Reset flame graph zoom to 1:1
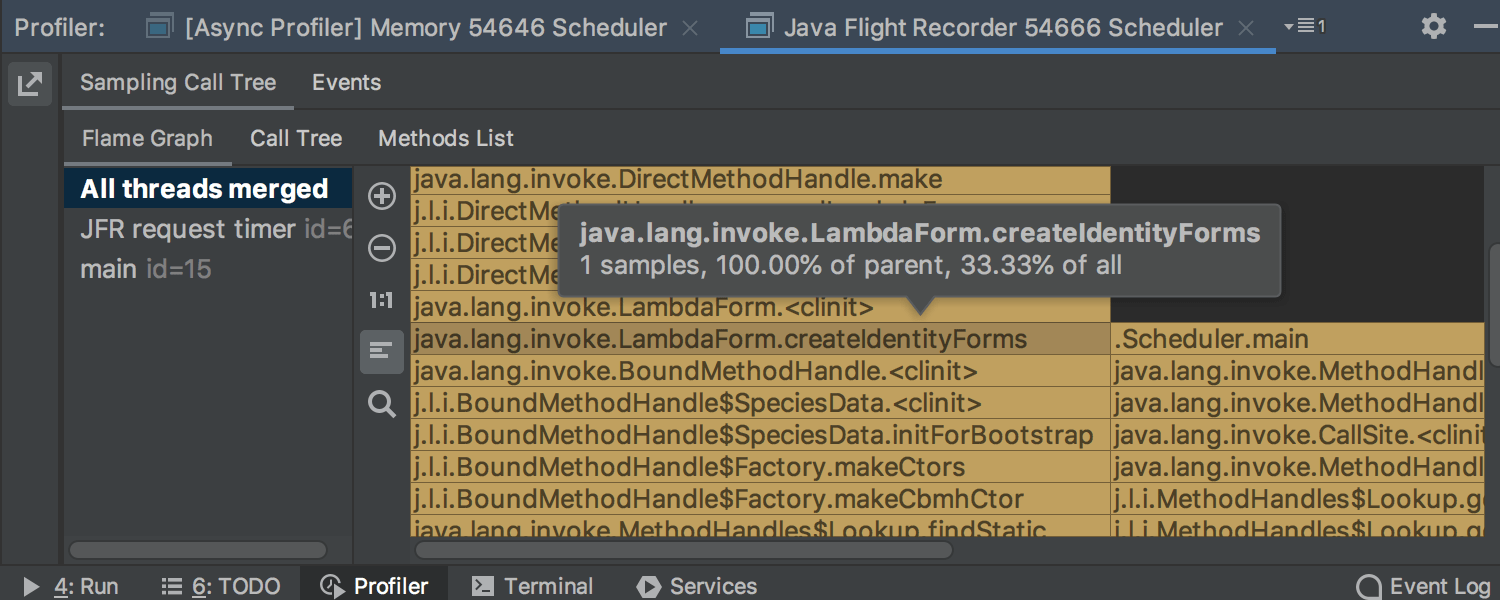Image resolution: width=1500 pixels, height=600 pixels. pos(382,300)
